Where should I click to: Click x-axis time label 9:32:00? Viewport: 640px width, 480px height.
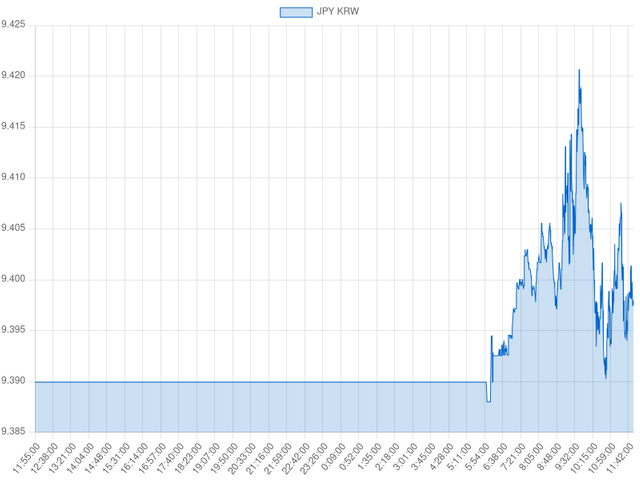point(567,456)
